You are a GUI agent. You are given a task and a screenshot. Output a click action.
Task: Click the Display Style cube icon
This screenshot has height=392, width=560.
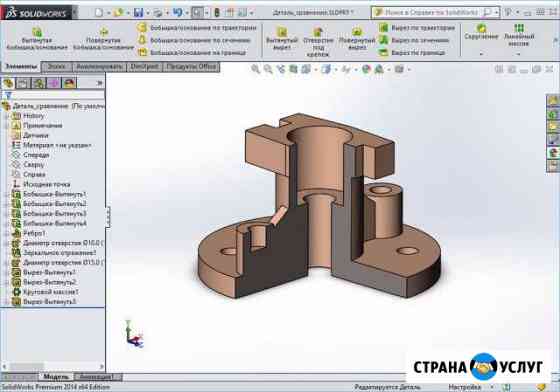326,69
